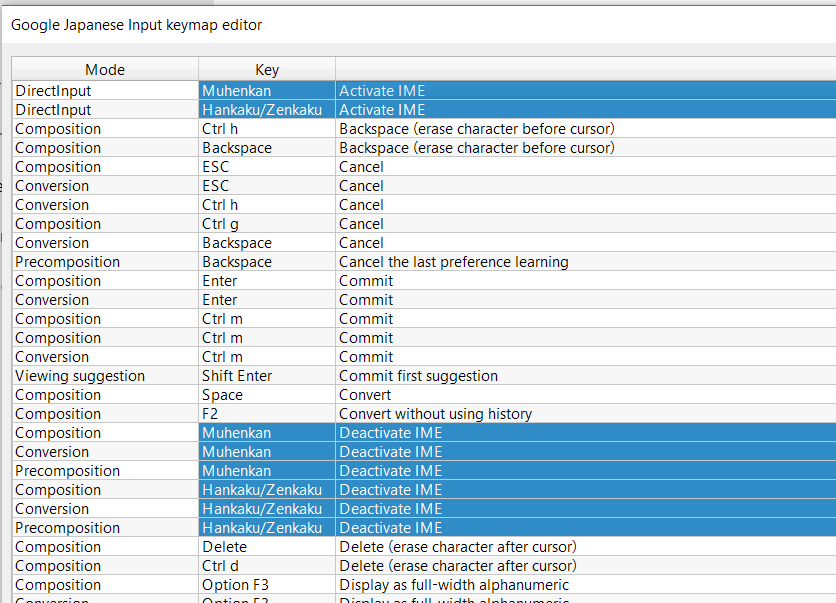The width and height of the screenshot is (836, 603).
Task: Select Muhenkan key in the Composition Deactivate IME row
Action: [267, 433]
